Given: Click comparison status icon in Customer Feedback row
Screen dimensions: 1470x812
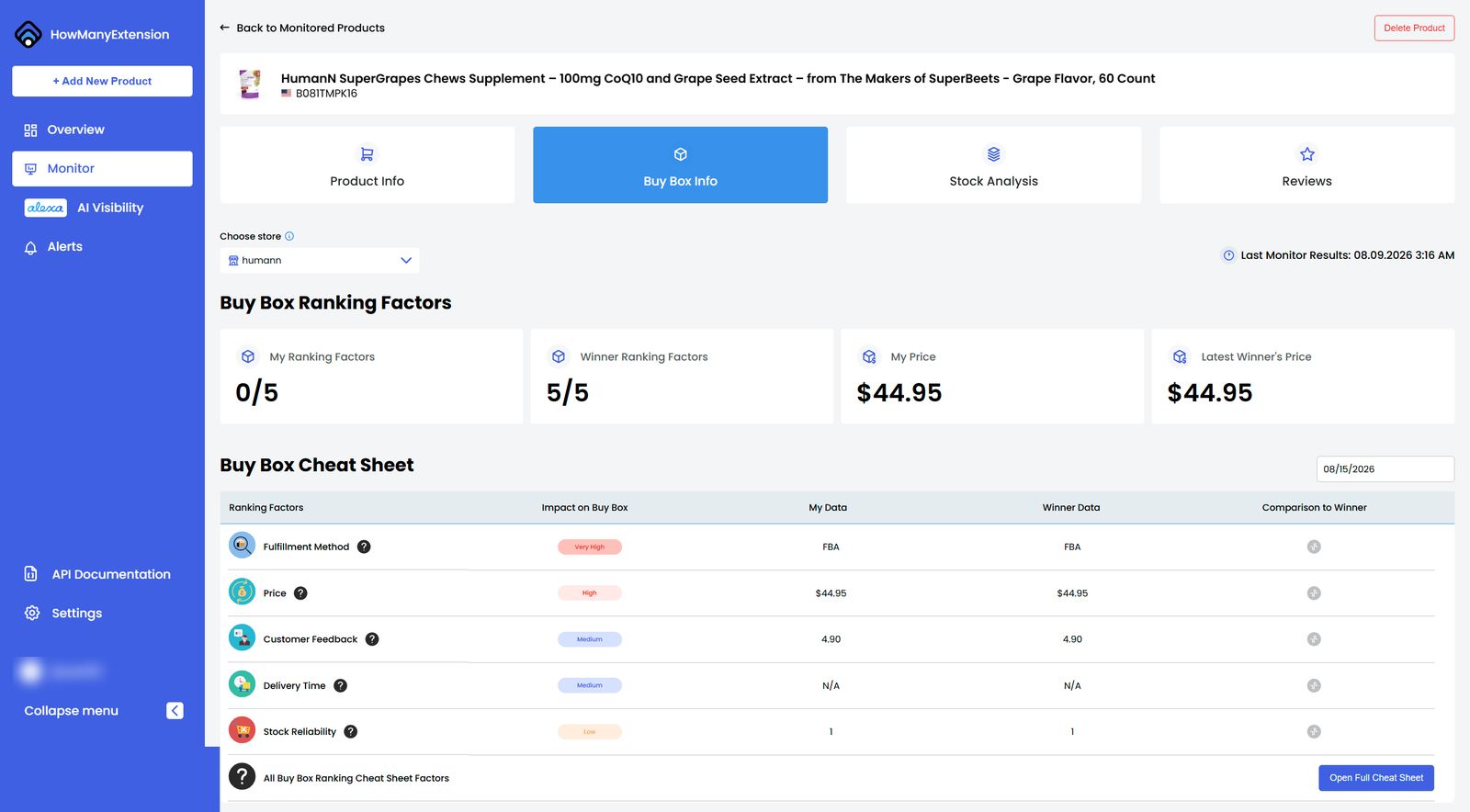Looking at the screenshot, I should [1314, 639].
